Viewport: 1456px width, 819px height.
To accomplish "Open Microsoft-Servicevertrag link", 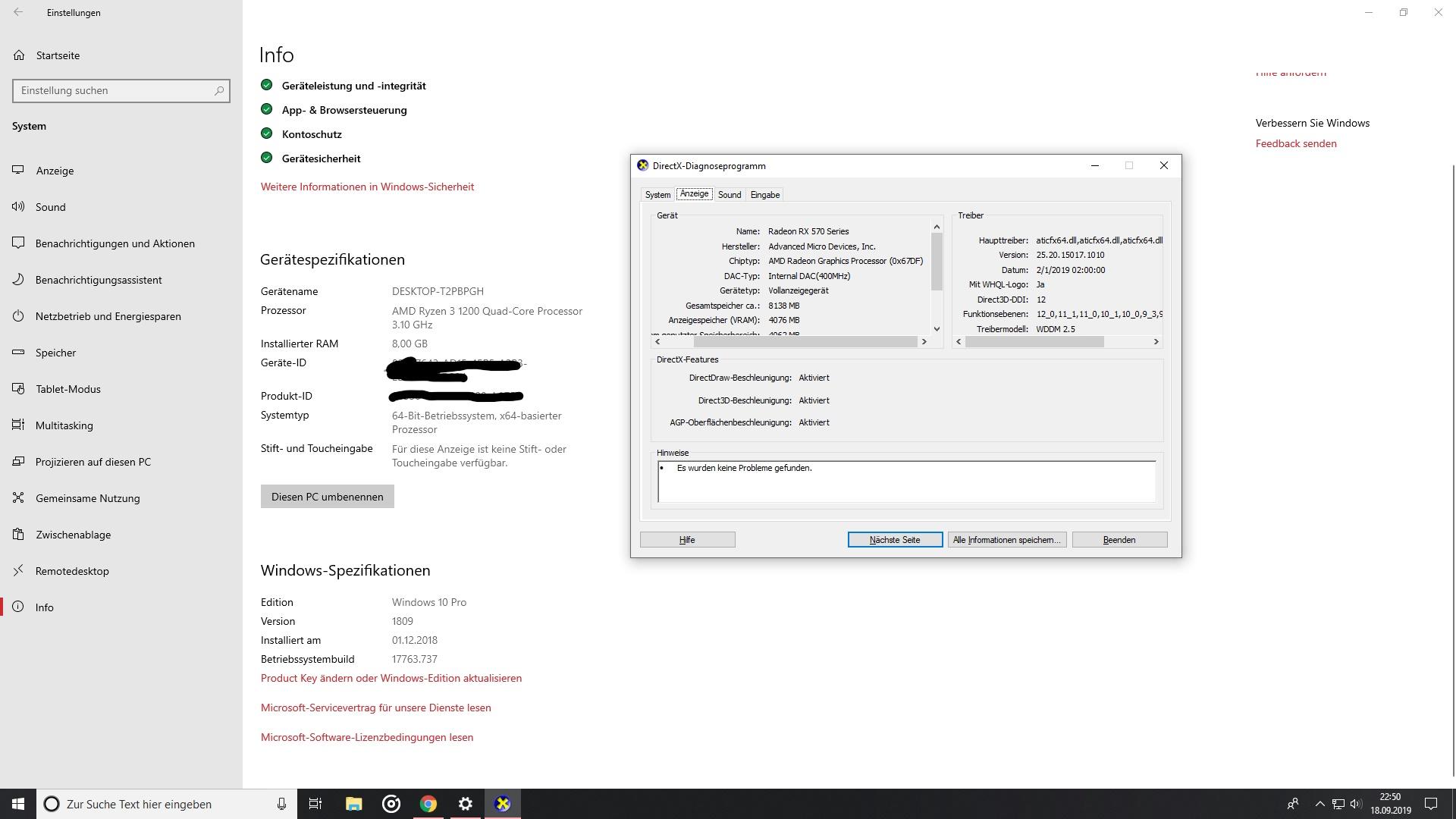I will (x=376, y=708).
